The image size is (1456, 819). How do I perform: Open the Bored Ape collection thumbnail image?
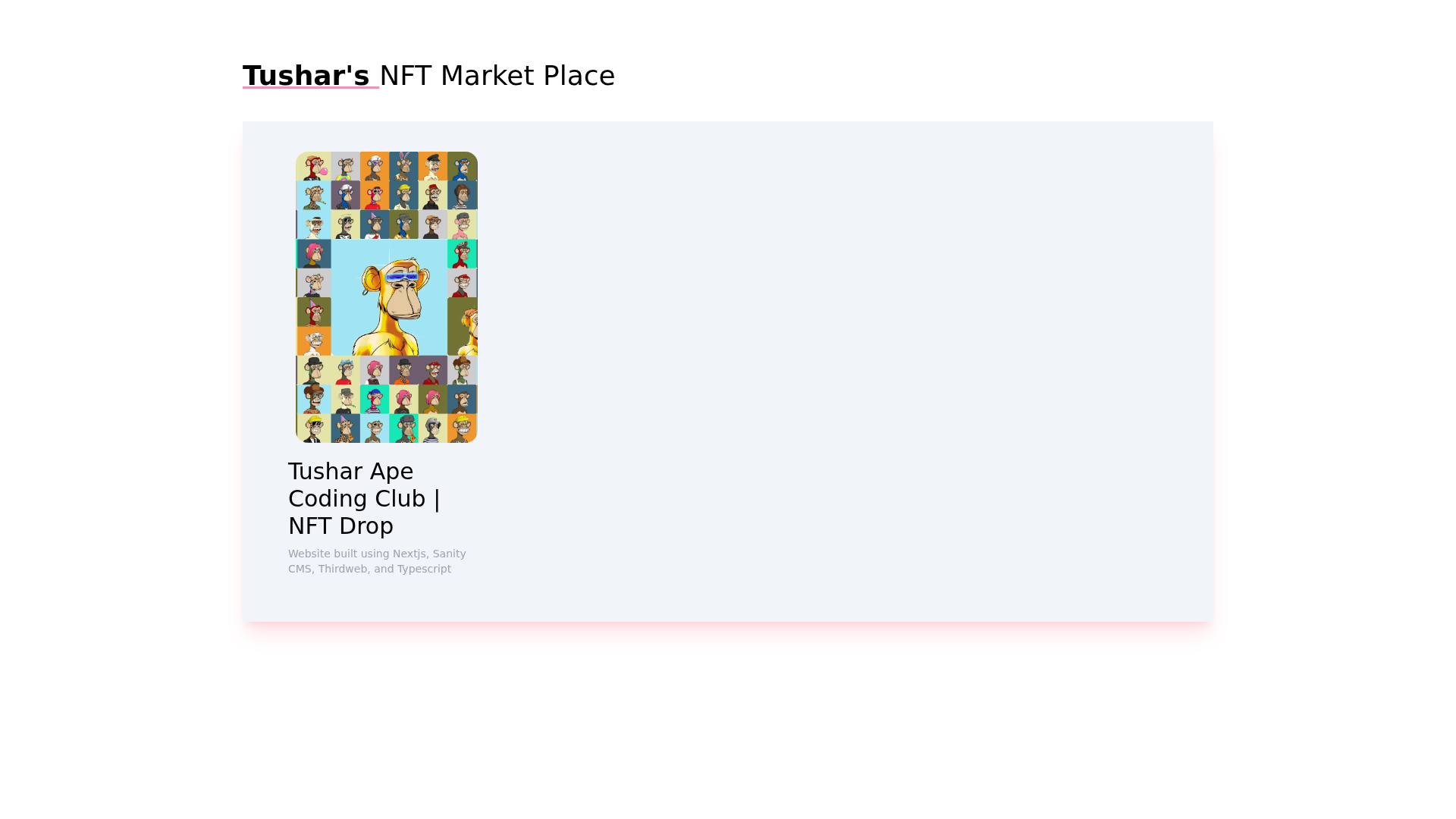[387, 297]
